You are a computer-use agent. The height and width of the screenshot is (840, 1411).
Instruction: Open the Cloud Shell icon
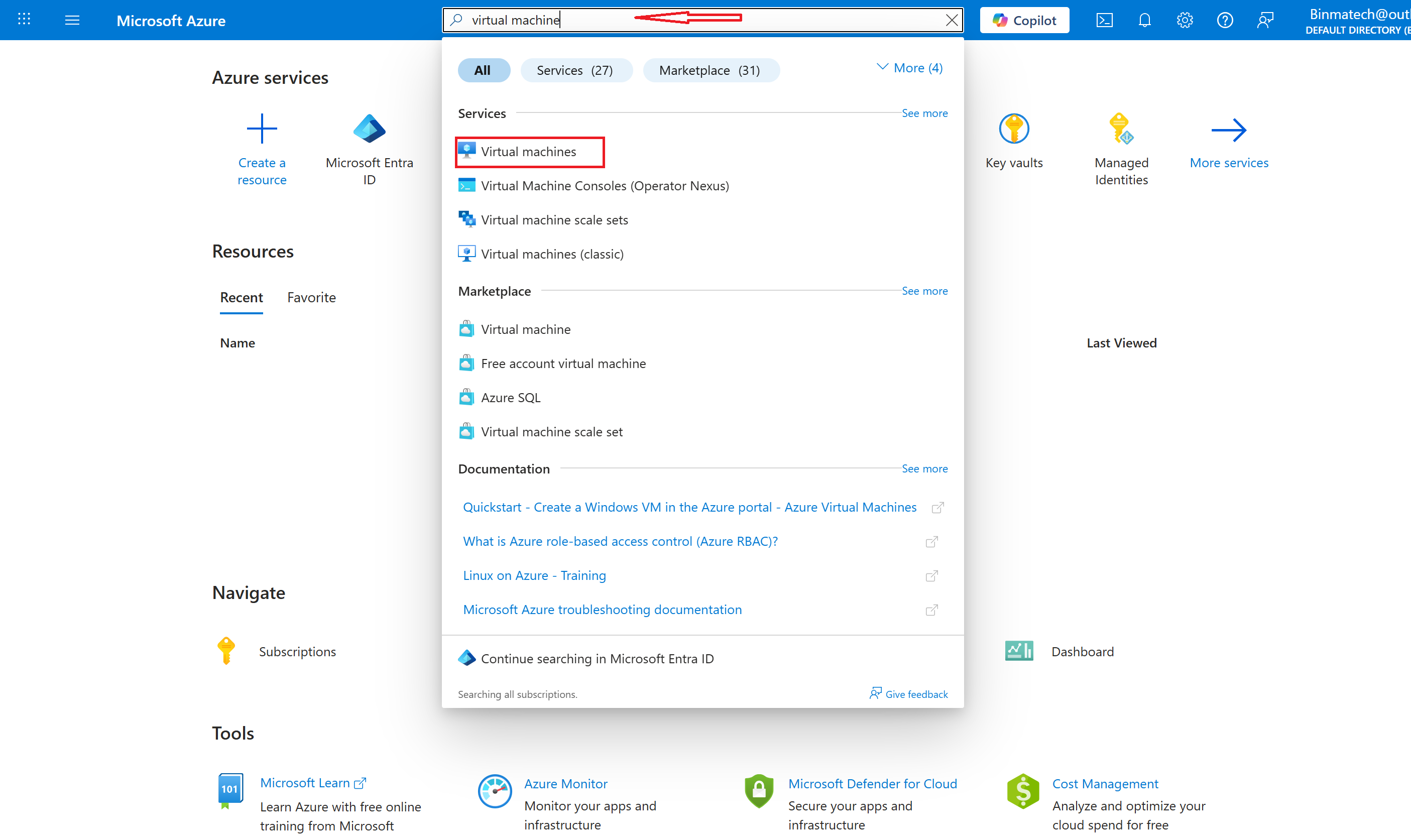(1104, 21)
